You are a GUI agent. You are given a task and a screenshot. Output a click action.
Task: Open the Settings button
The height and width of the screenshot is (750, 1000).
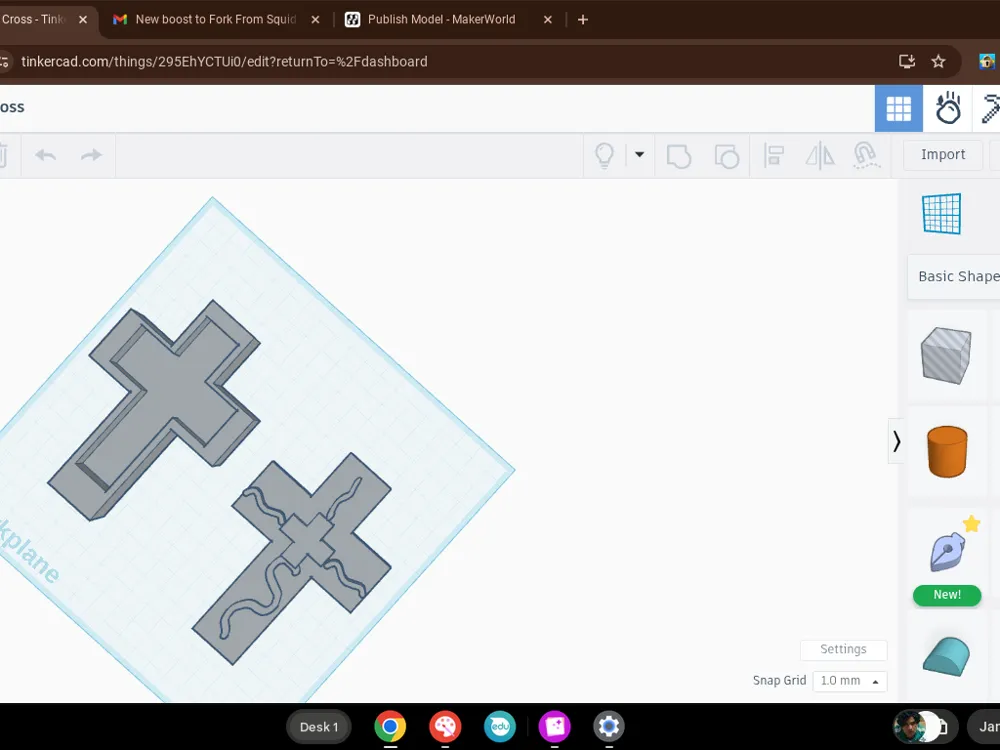click(x=843, y=649)
